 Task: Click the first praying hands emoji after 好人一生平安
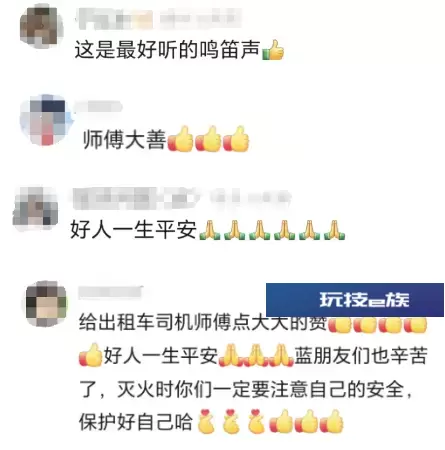click(210, 230)
